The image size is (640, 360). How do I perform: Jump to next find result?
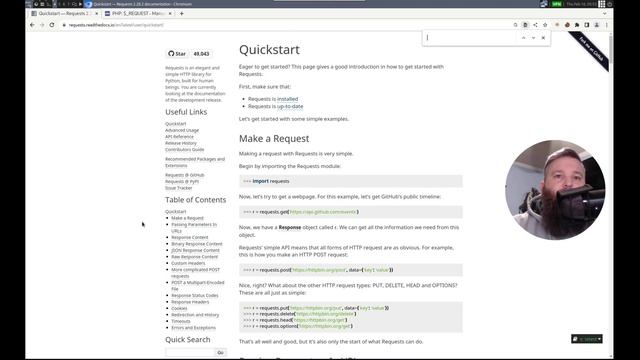[533, 38]
